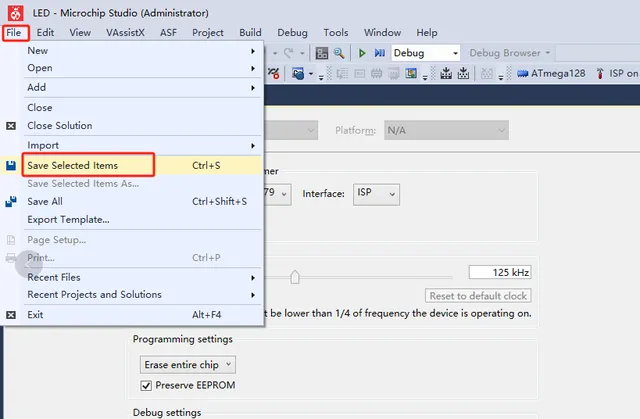Open the Debug menu

[x=292, y=33]
